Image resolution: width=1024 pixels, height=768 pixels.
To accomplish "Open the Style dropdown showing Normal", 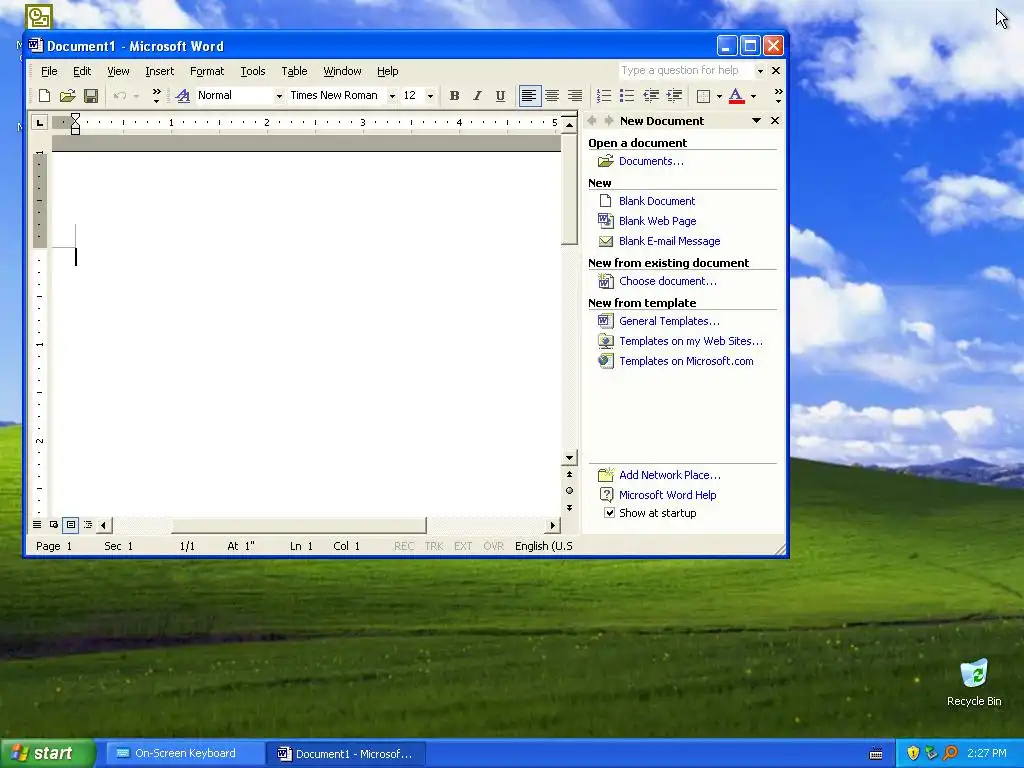I will pyautogui.click(x=279, y=96).
